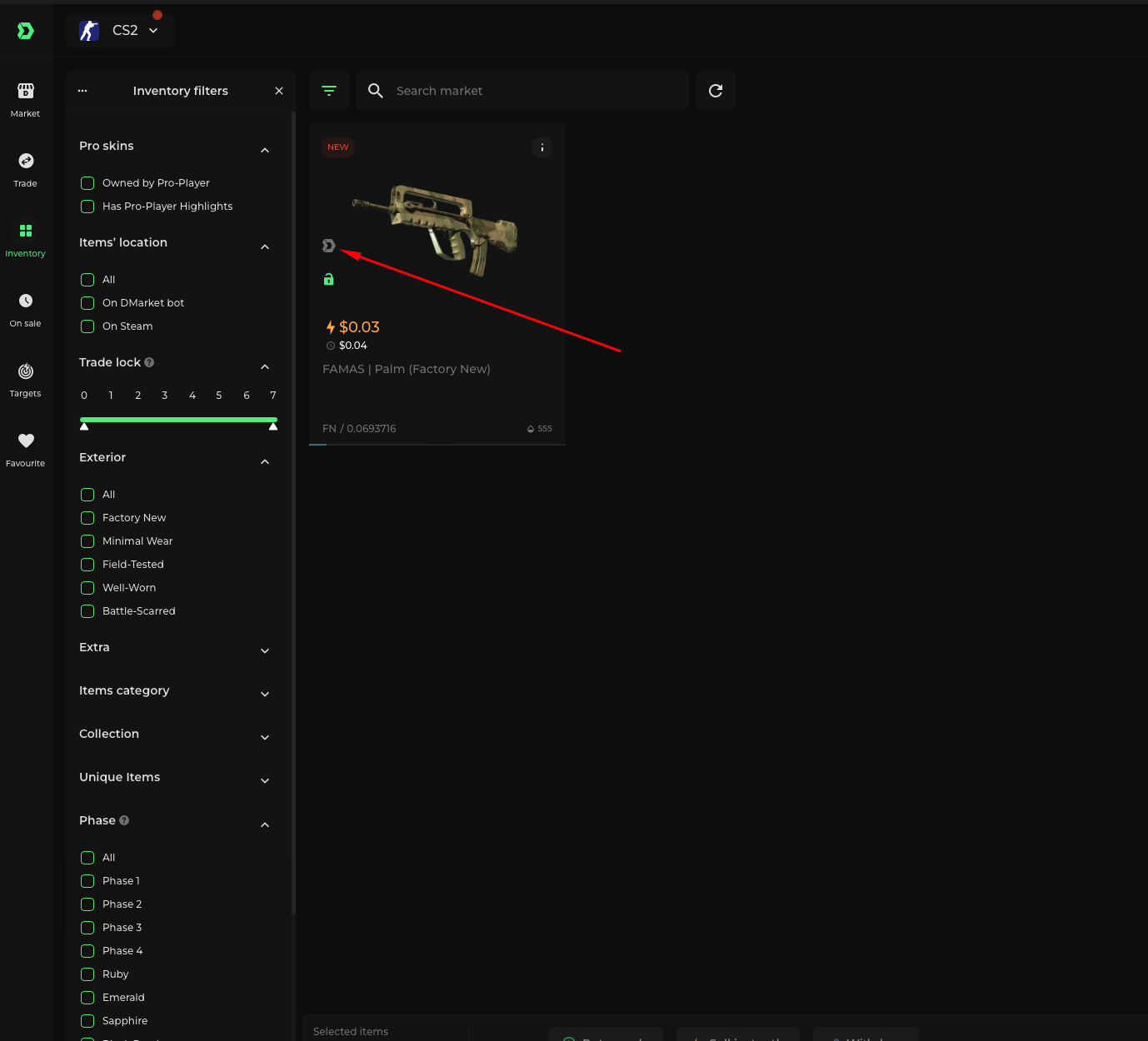This screenshot has width=1148, height=1041.
Task: Collapse the Exterior section
Action: tap(265, 462)
